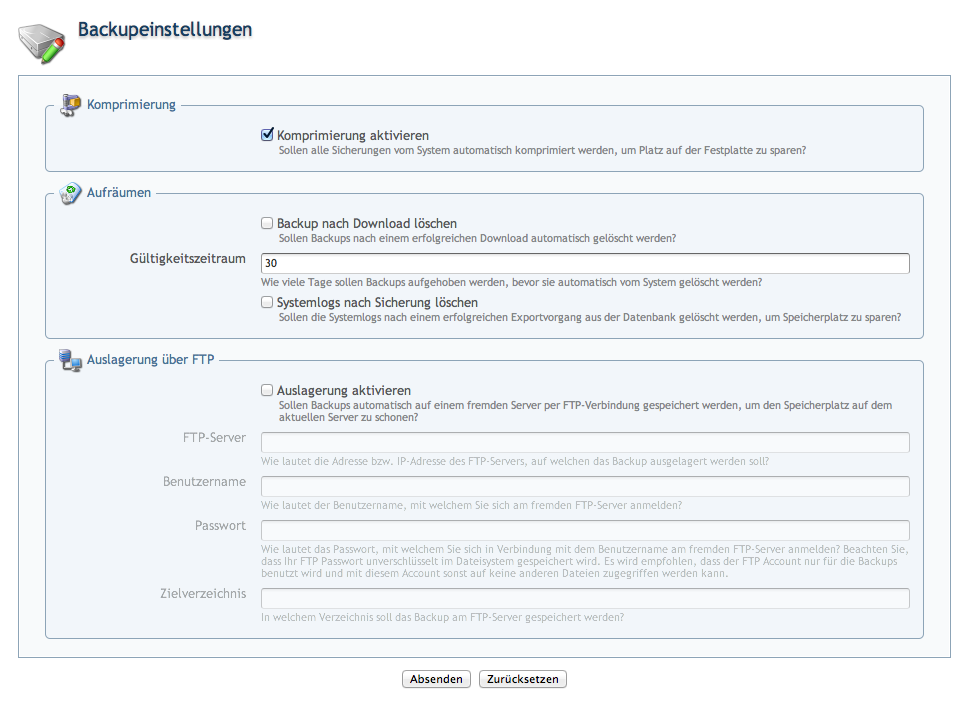
Task: Click the Auslagerung über FTP section icon
Action: [x=70, y=360]
